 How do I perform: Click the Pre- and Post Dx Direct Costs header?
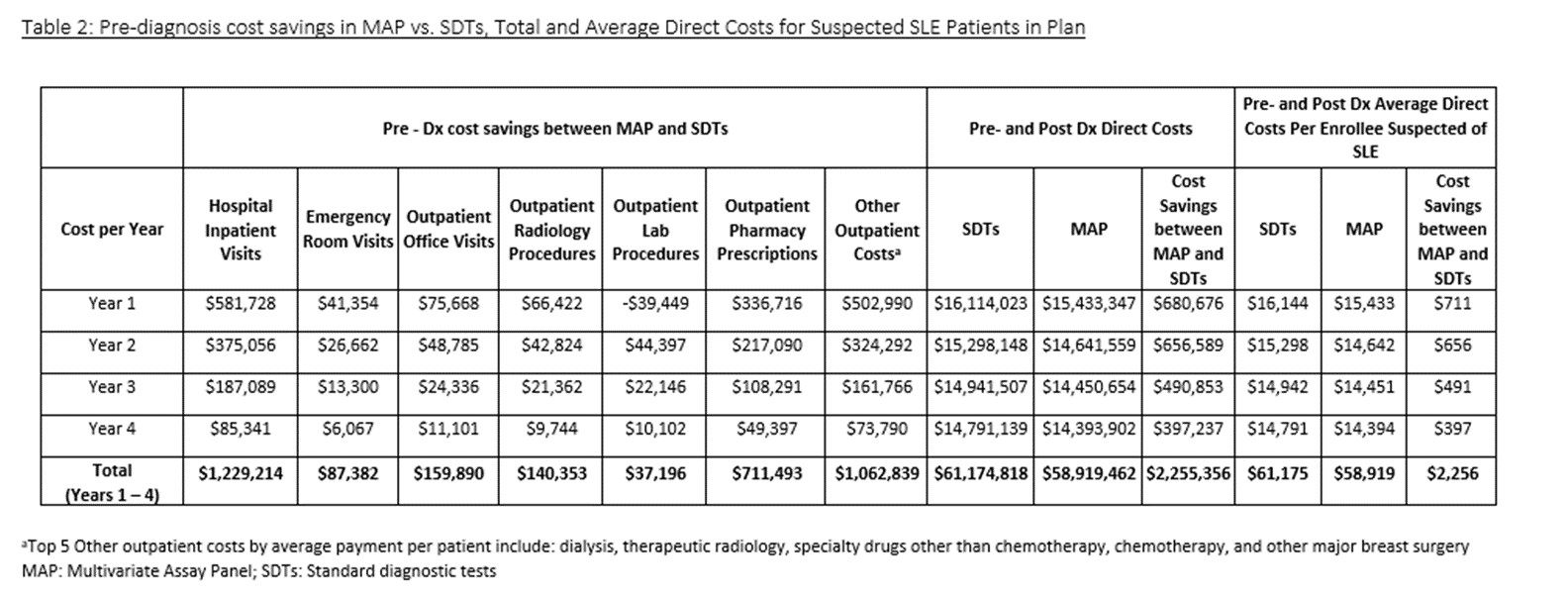click(x=1080, y=128)
